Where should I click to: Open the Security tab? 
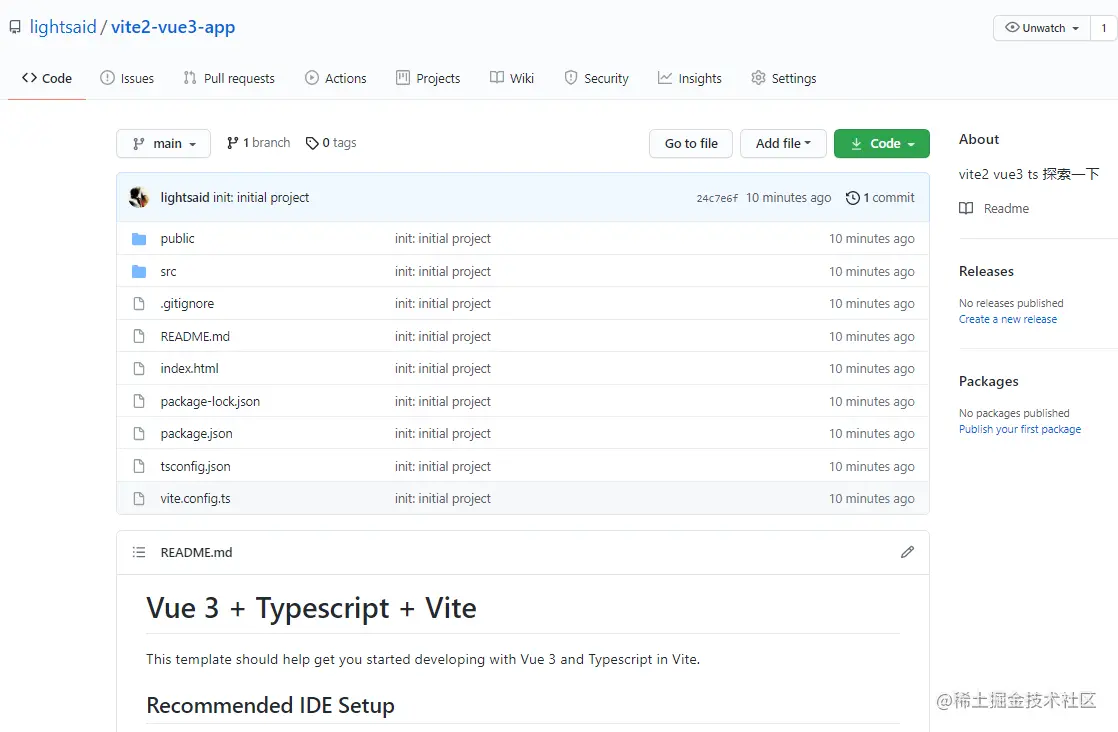pos(596,78)
